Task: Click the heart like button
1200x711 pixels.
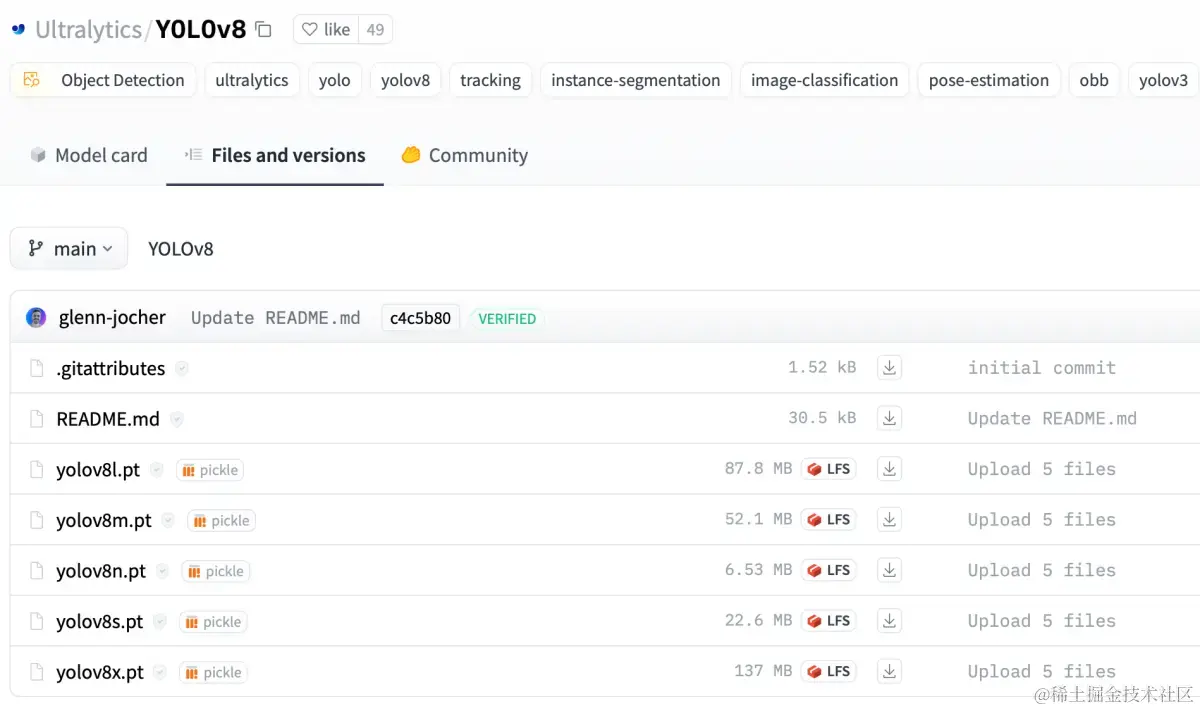Action: (x=326, y=30)
